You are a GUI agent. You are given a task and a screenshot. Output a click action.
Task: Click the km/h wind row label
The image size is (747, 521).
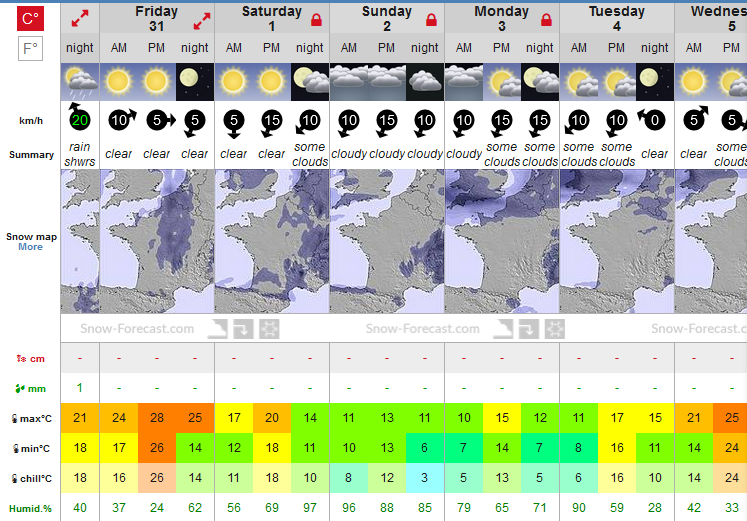(x=31, y=121)
